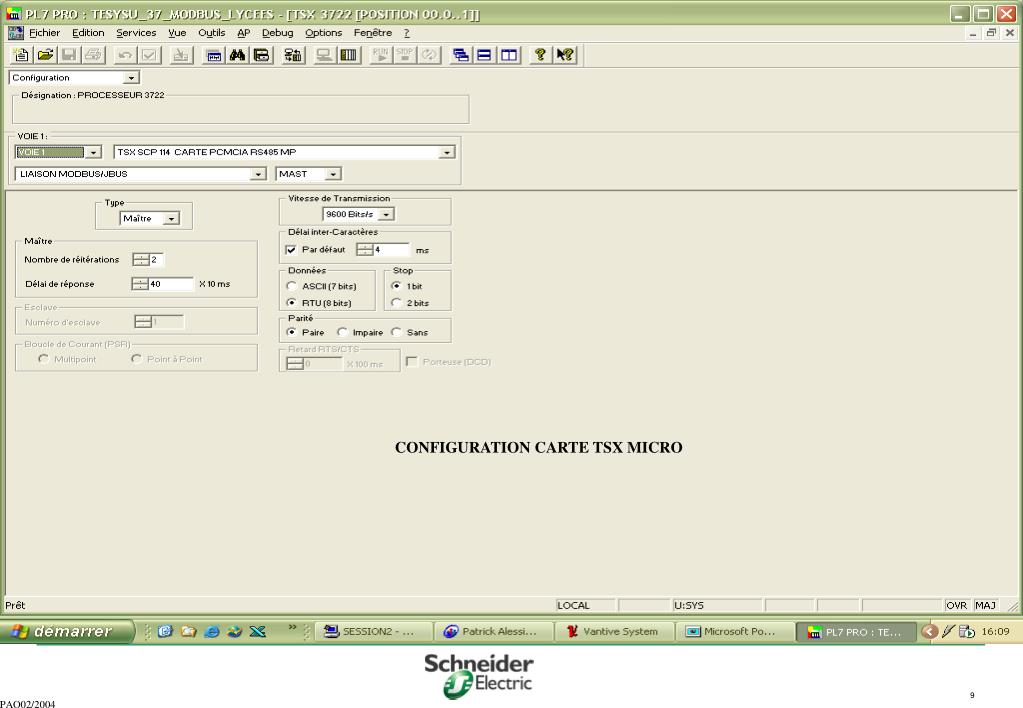Switch to SESSION2 taskbar button
This screenshot has width=1023, height=708.
tap(374, 631)
